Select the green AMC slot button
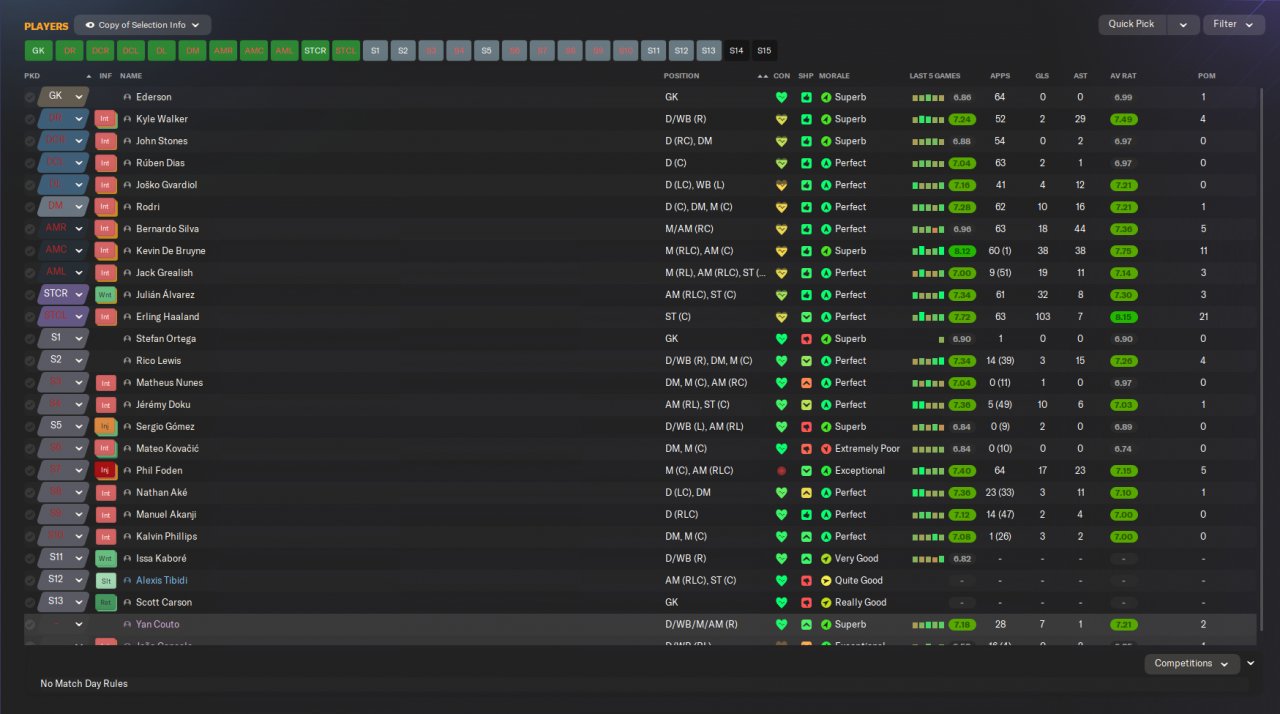The height and width of the screenshot is (714, 1280). [254, 51]
